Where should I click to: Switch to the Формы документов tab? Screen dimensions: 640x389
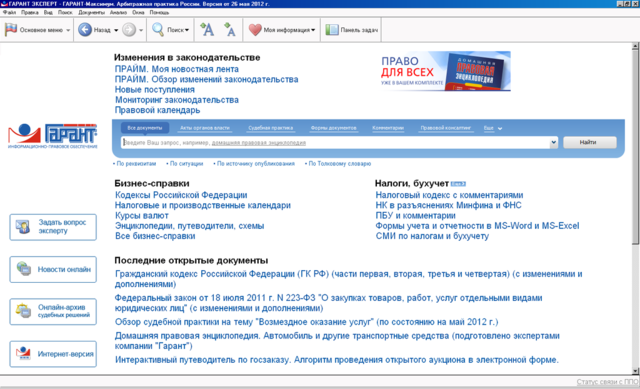(x=333, y=128)
